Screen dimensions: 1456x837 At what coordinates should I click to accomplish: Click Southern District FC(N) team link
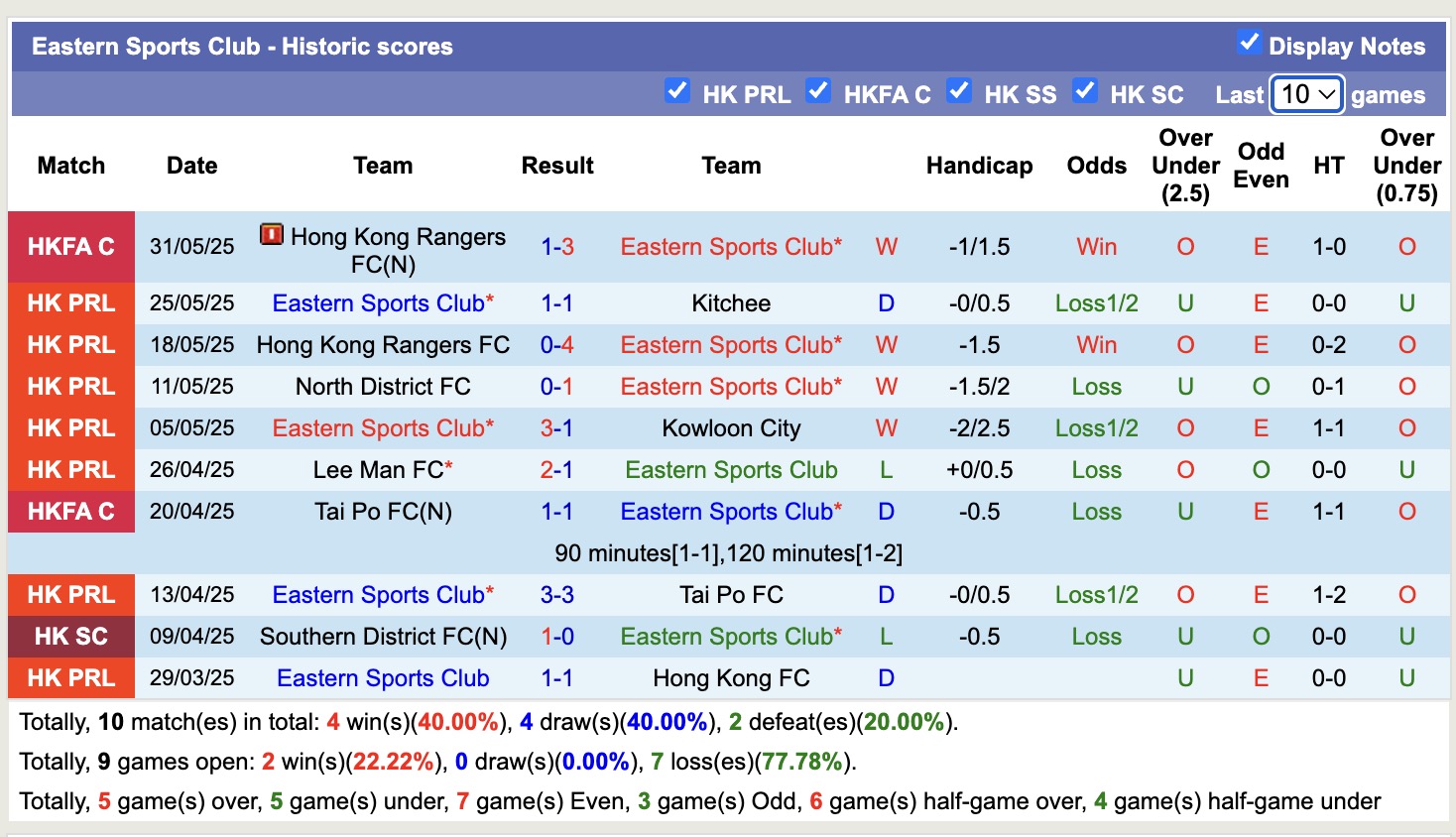point(383,637)
